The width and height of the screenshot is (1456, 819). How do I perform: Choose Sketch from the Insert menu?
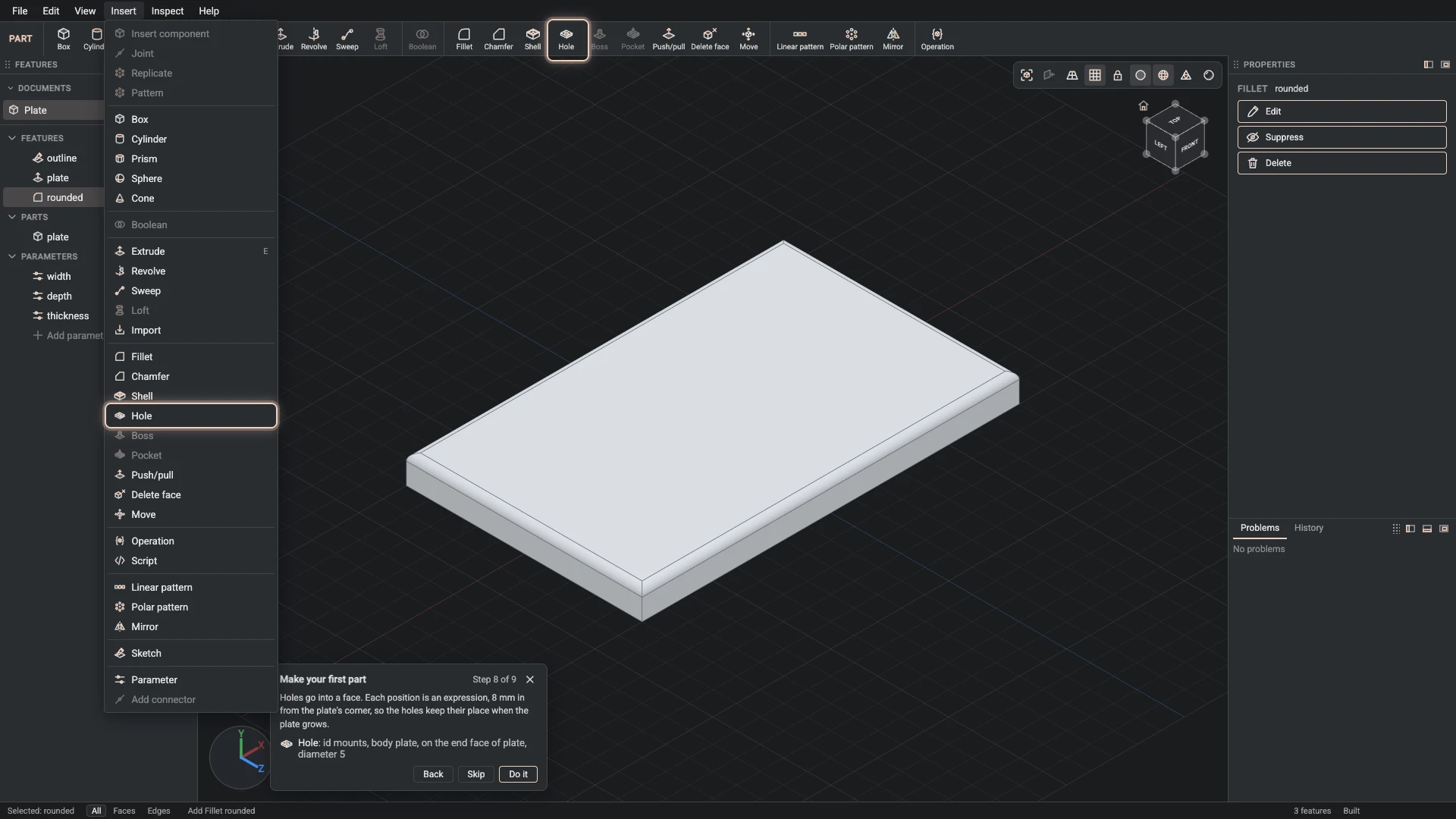[191, 653]
